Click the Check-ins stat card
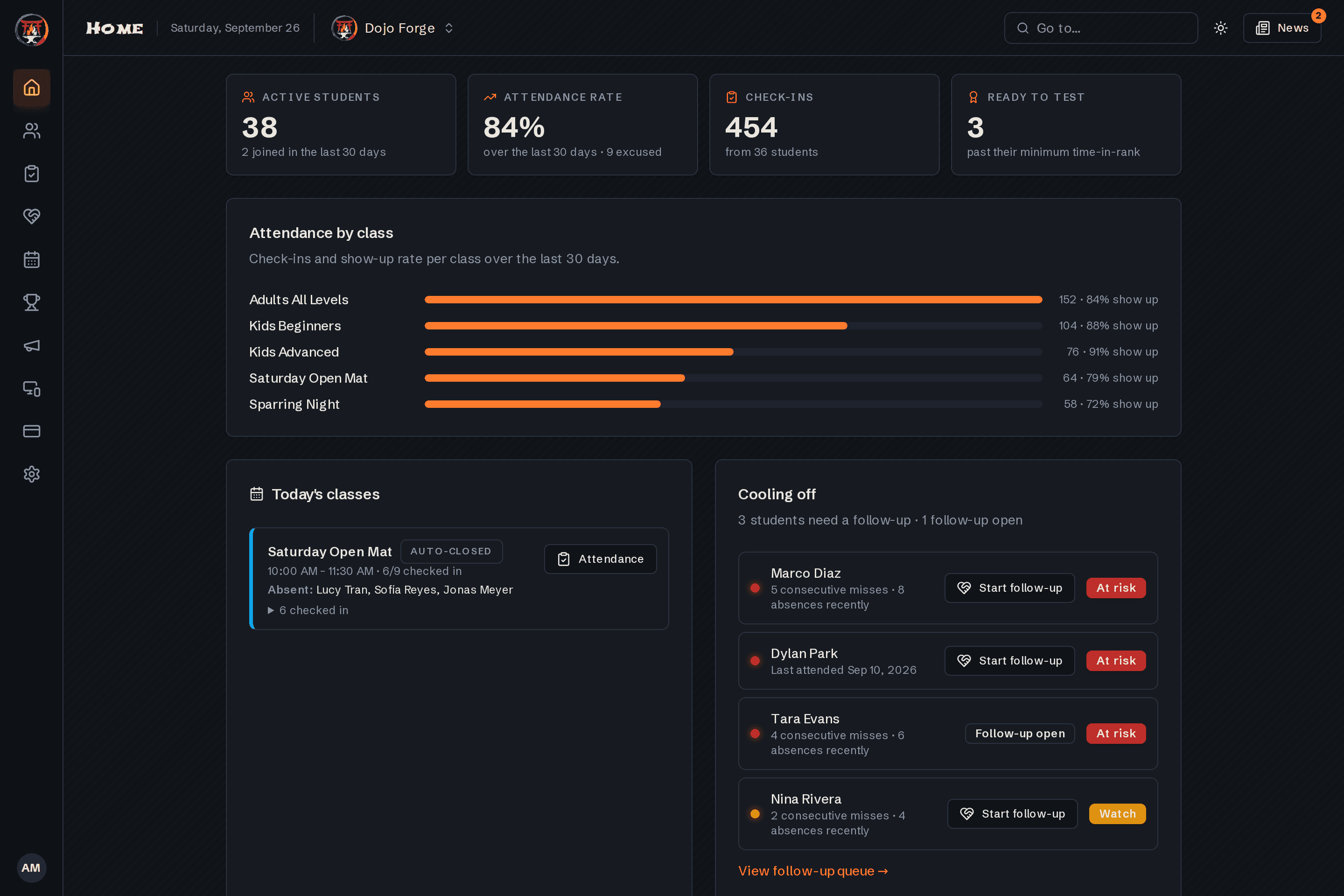 824,125
